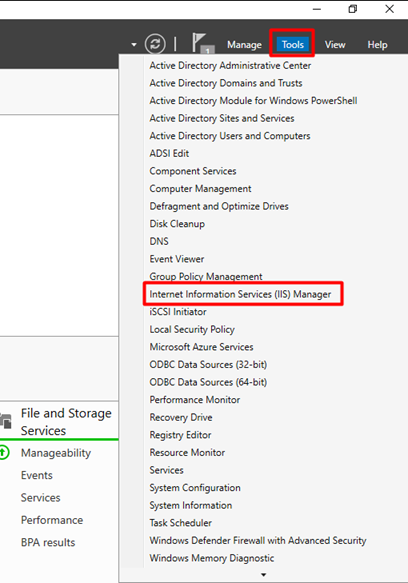
Task: Launch Windows Defender Firewall with Advanced Security
Action: 258,541
